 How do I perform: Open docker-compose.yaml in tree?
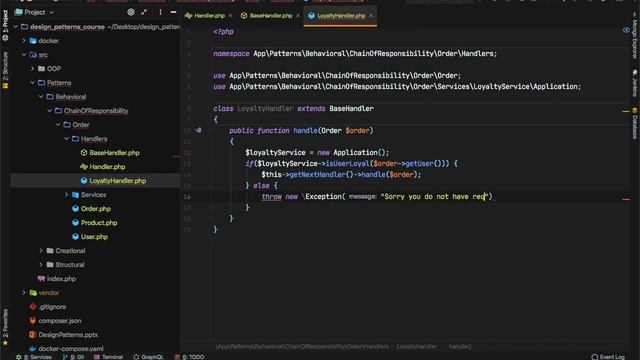coord(71,349)
